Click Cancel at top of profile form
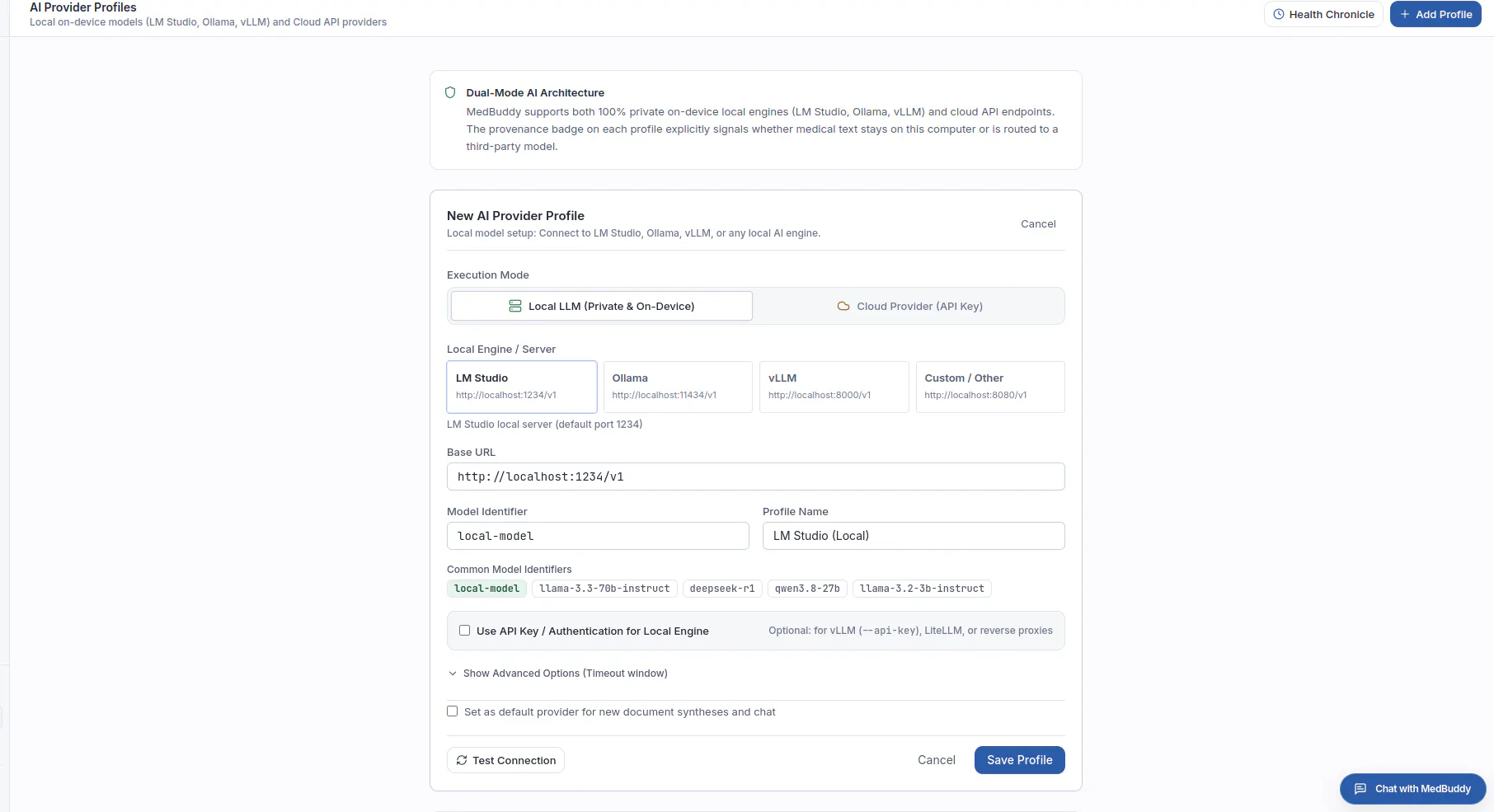 (1038, 224)
